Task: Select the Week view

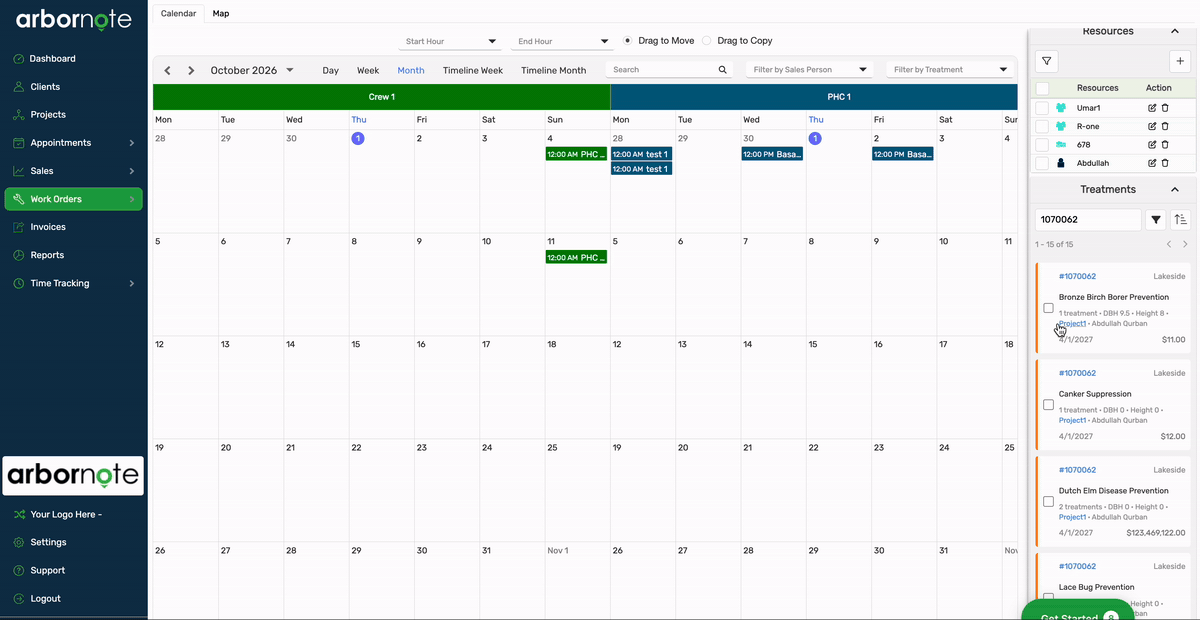Action: (x=368, y=71)
